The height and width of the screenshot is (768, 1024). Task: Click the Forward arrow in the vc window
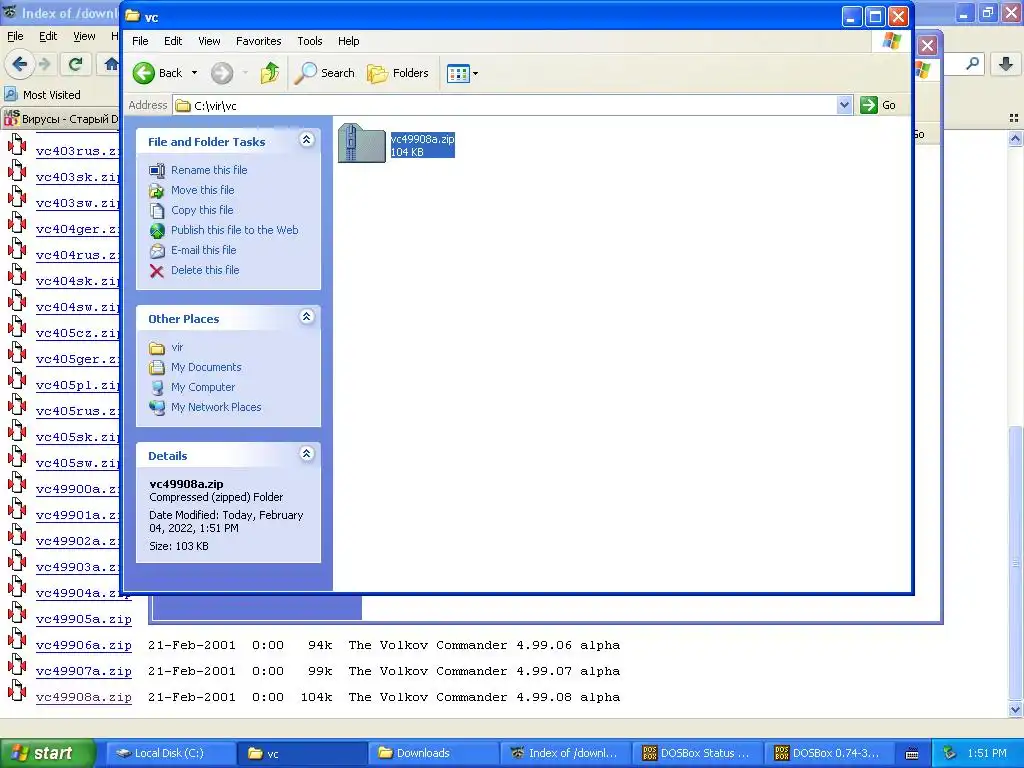tap(222, 73)
